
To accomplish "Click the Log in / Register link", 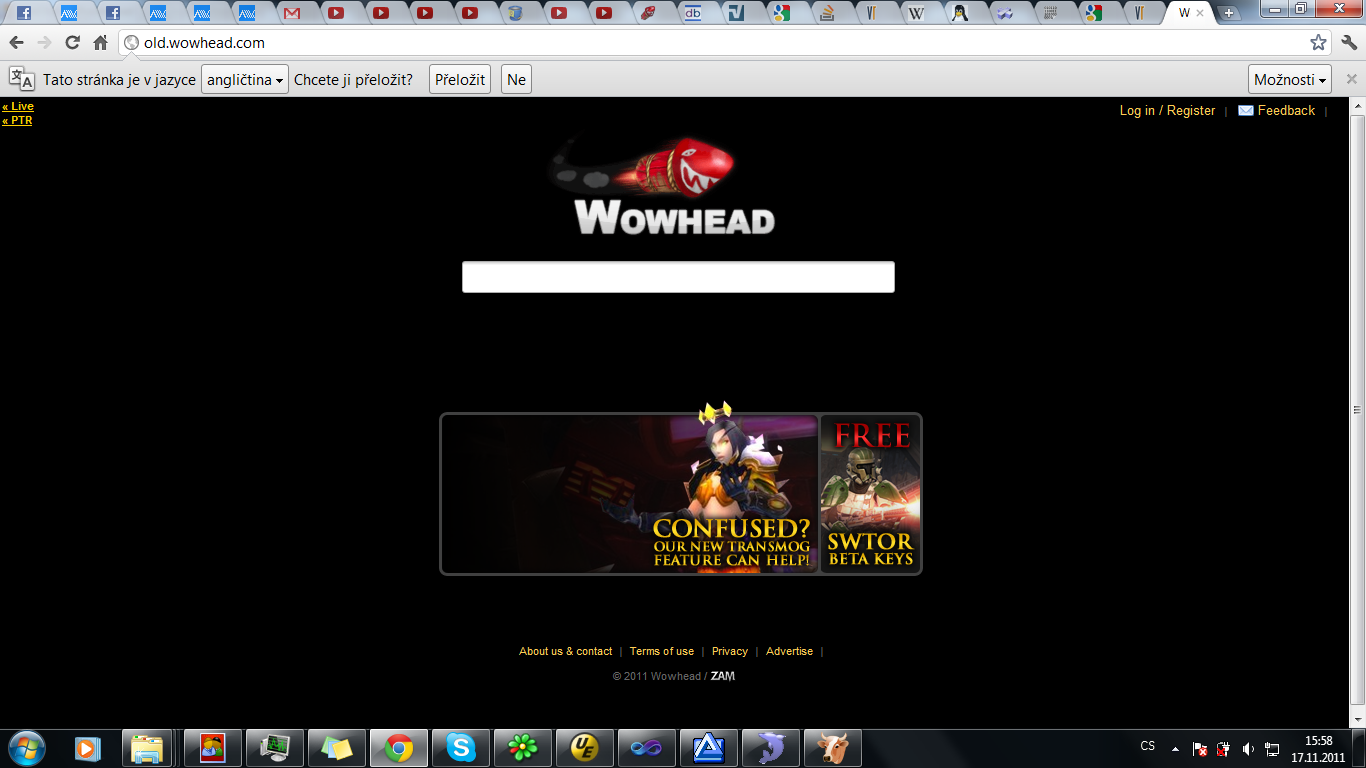I will 1167,111.
